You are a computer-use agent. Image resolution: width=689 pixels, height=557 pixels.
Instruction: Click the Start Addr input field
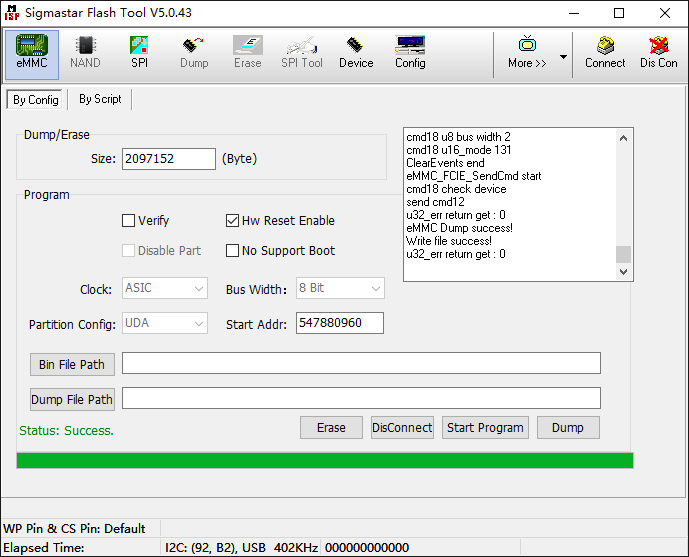click(340, 323)
